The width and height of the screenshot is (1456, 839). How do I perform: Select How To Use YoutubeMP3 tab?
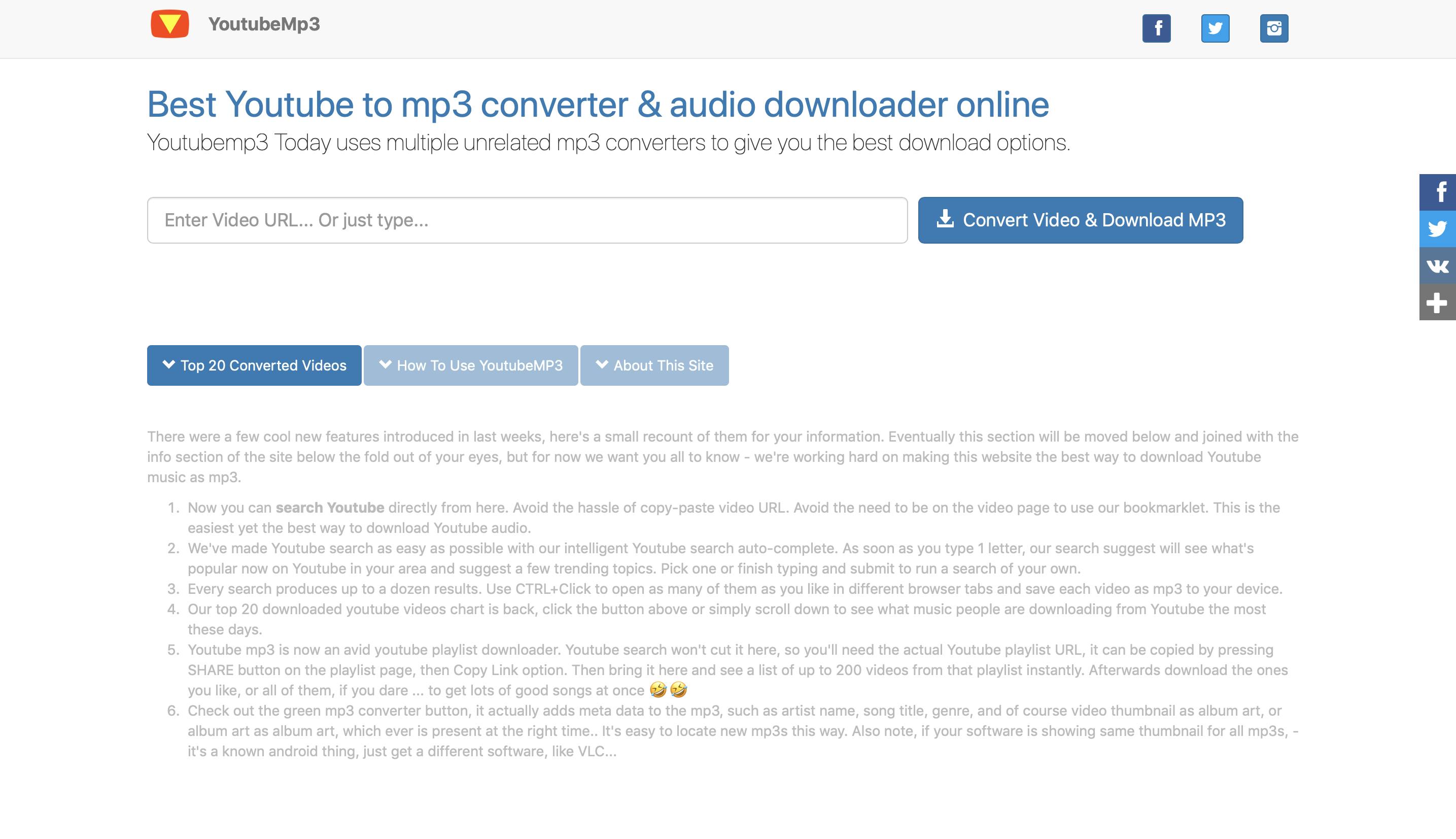coord(472,364)
